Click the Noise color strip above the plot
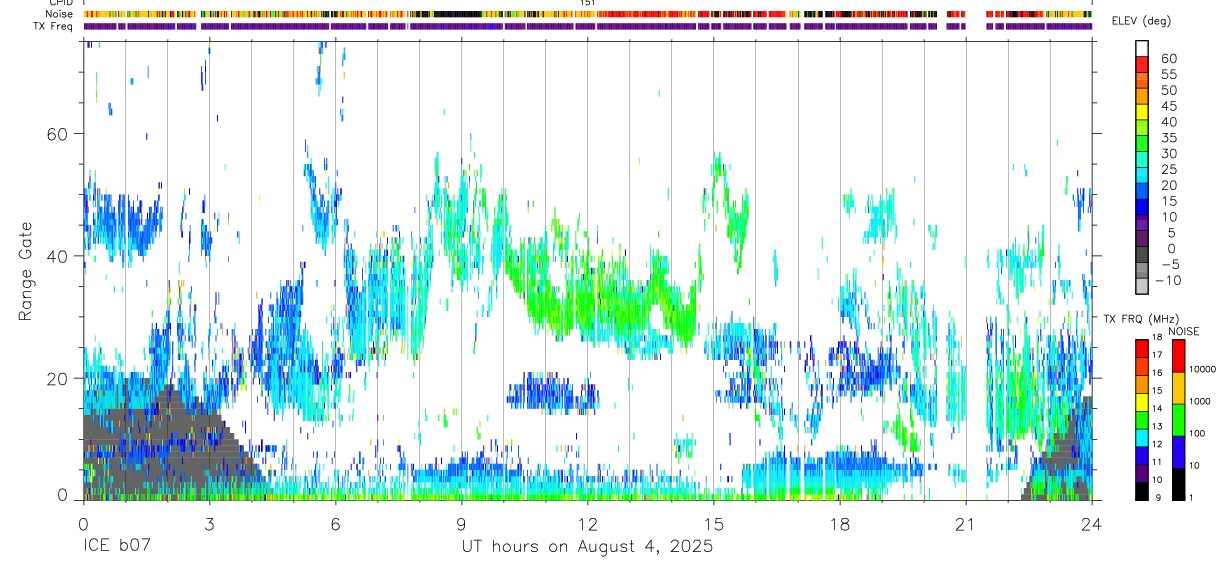This screenshot has height=567, width=1228. (587, 15)
